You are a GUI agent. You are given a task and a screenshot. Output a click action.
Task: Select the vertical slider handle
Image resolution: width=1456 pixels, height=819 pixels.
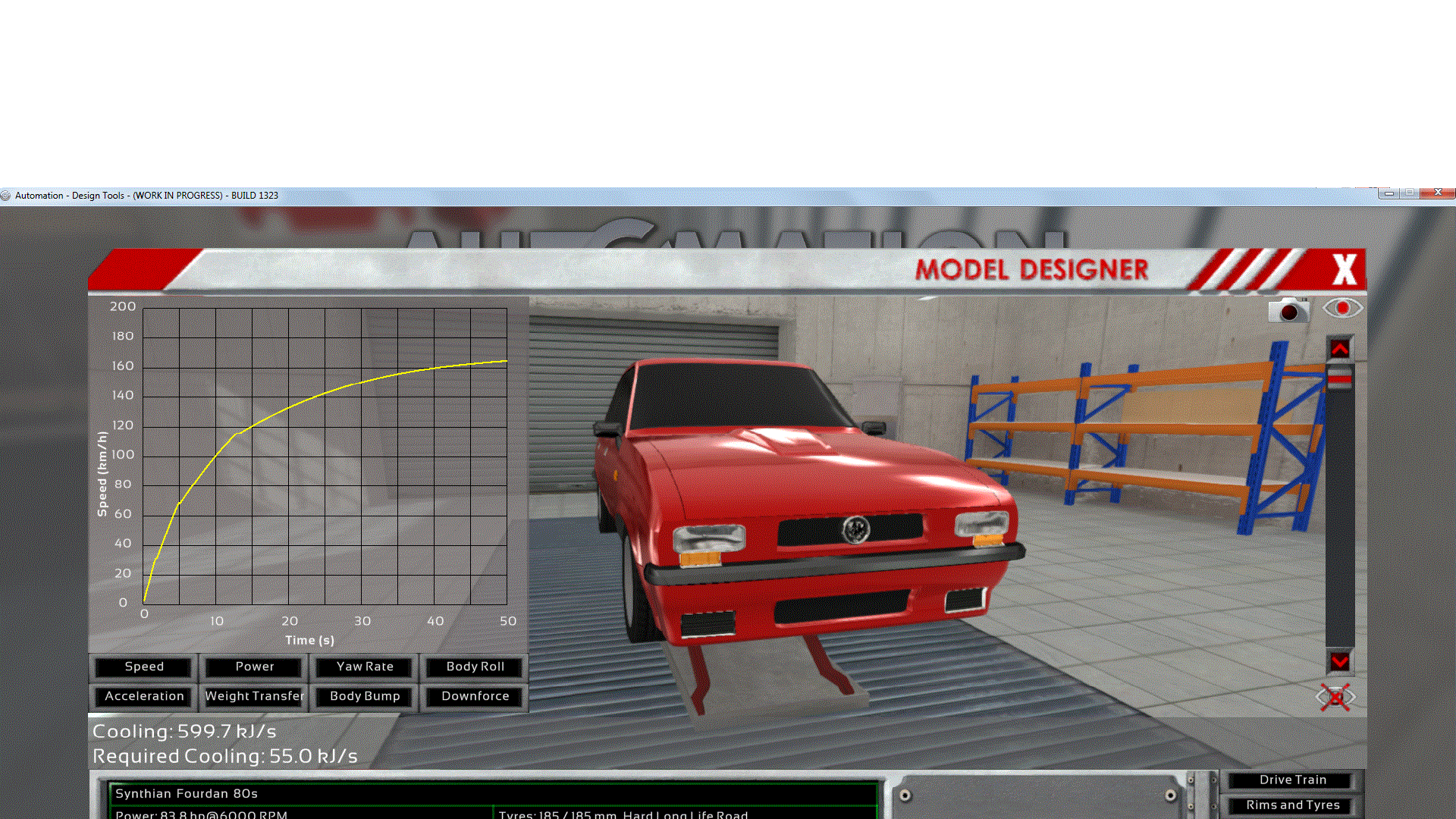click(x=1340, y=378)
